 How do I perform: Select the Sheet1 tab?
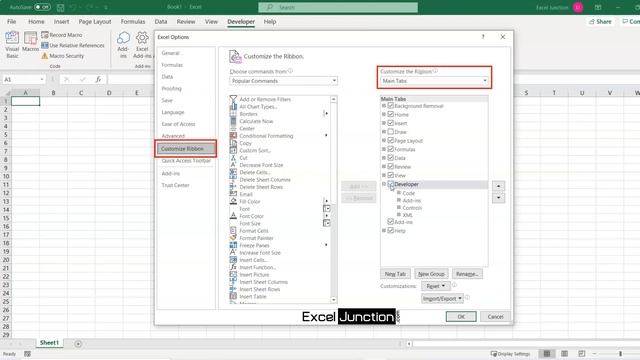pyautogui.click(x=49, y=343)
